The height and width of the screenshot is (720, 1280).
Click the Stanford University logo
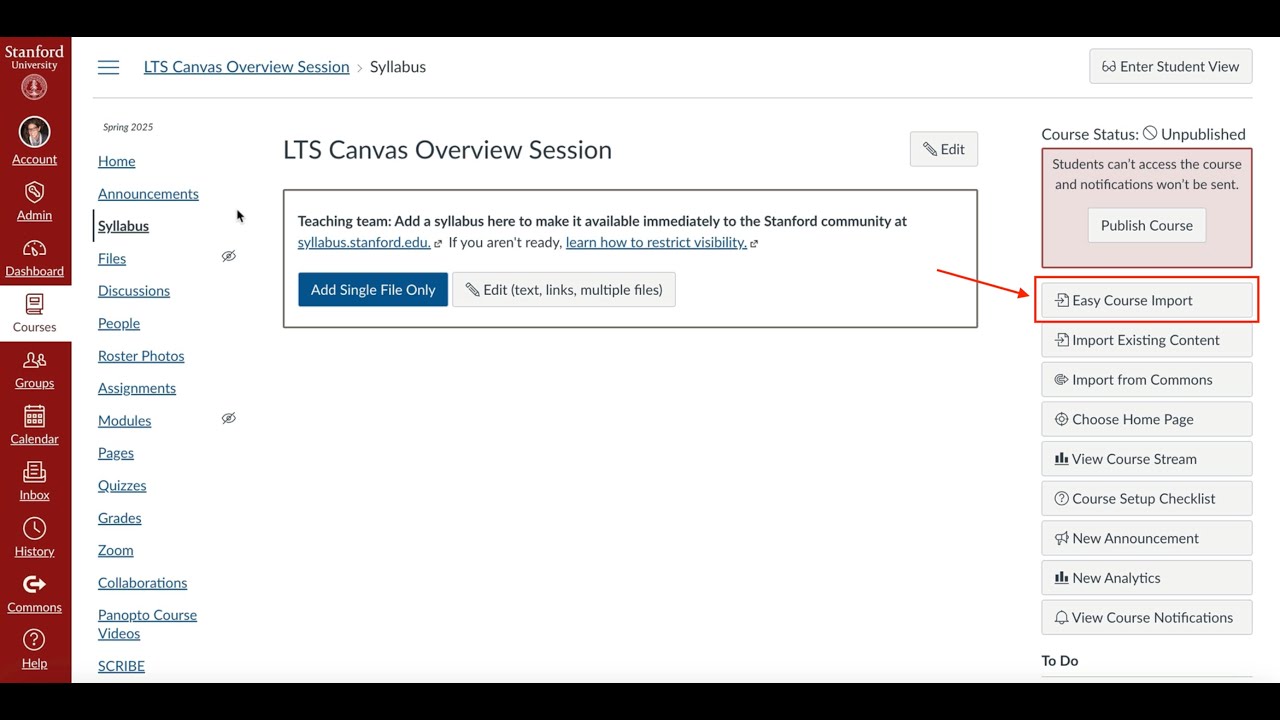click(x=35, y=71)
